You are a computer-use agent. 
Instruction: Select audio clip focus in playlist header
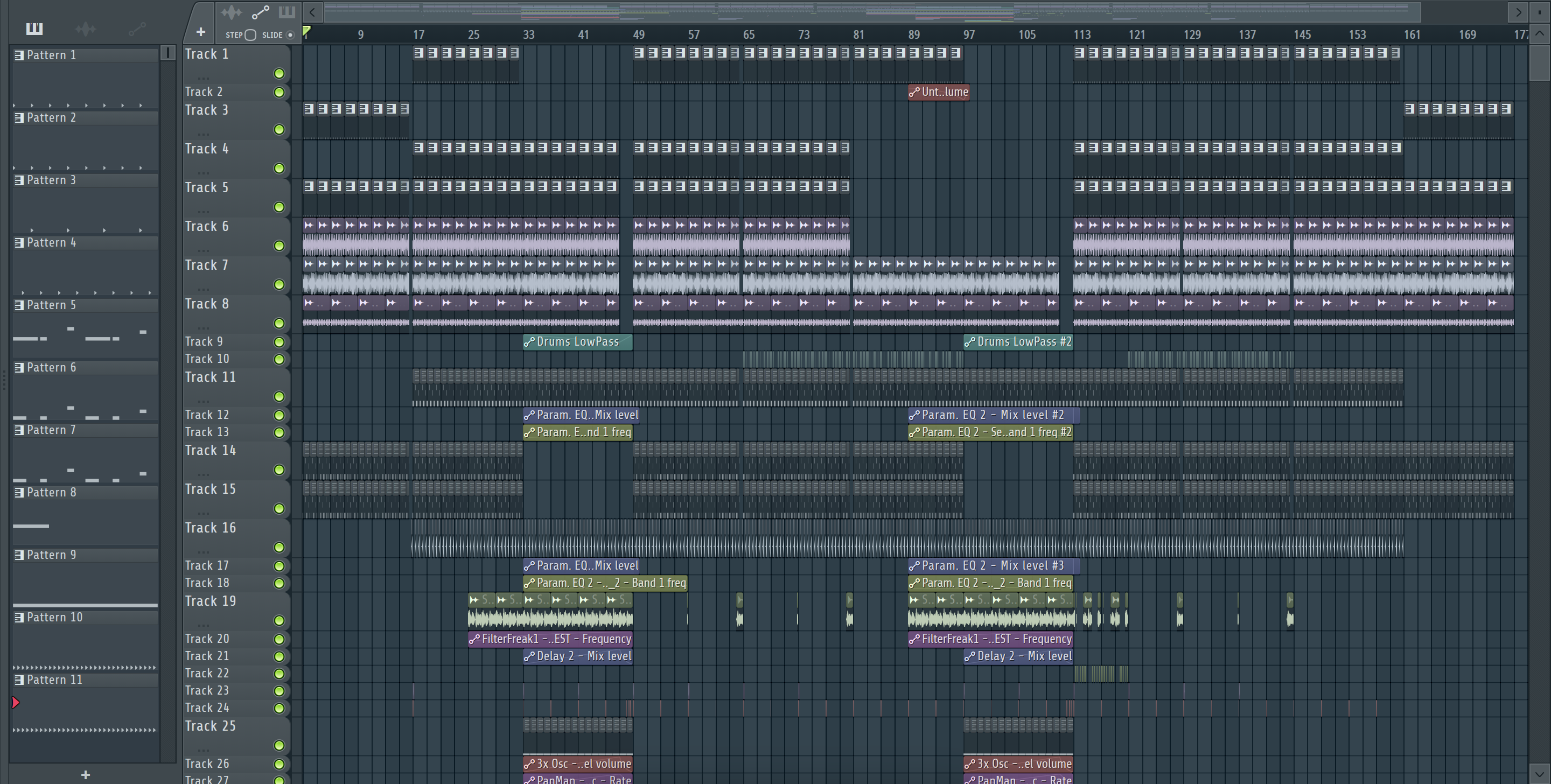[x=230, y=12]
